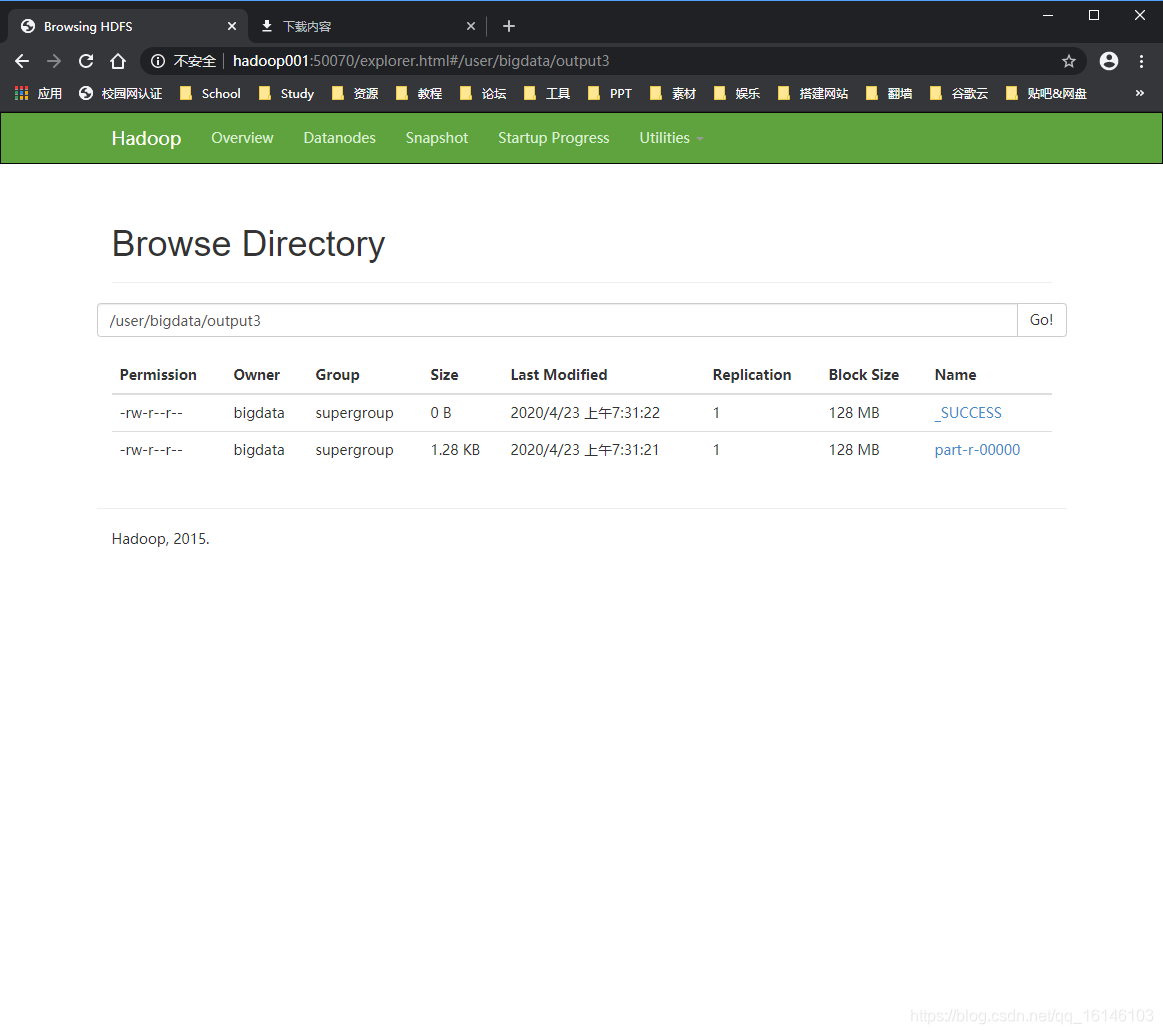Click the Last Modified column header
The height and width of the screenshot is (1034, 1163).
pyautogui.click(x=559, y=375)
